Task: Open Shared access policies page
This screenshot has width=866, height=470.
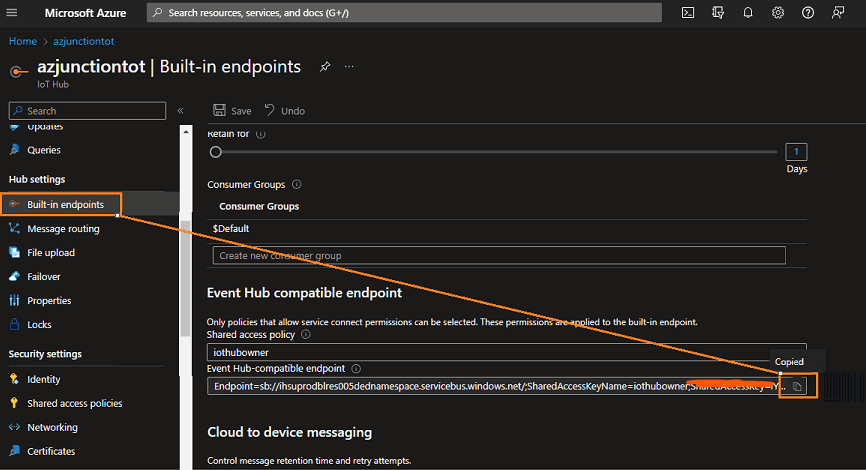Action: click(x=75, y=403)
